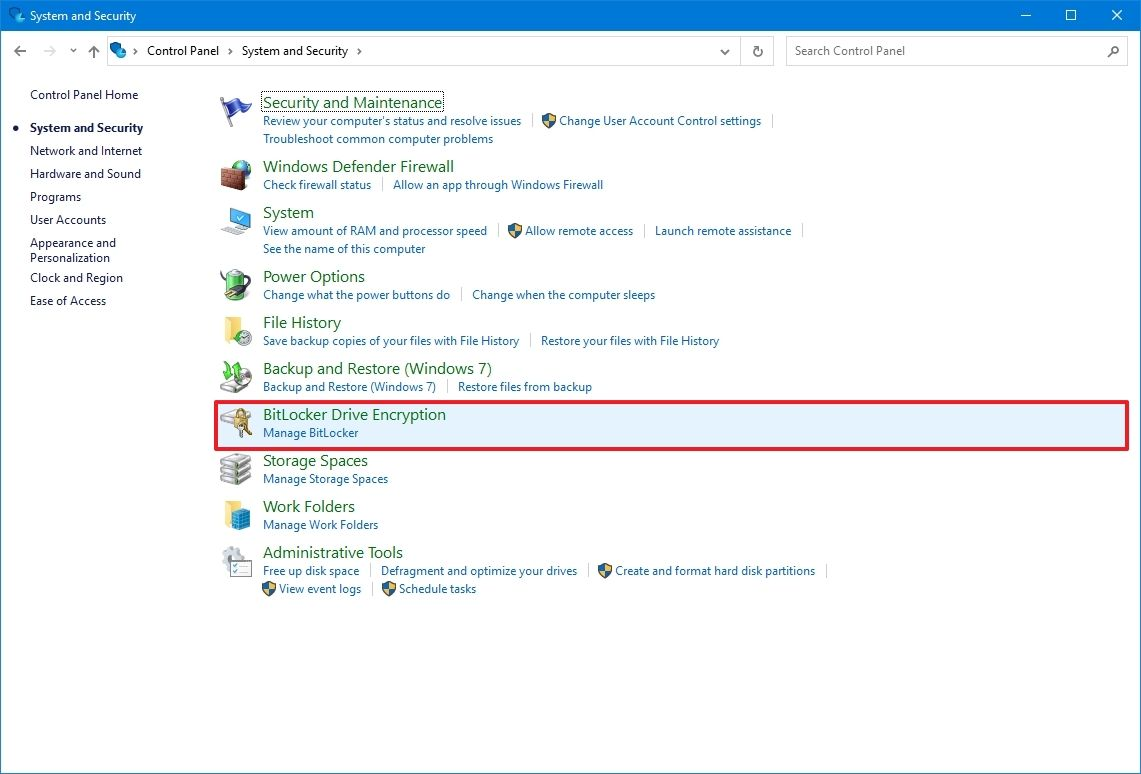Click Change User Account Control settings
Viewport: 1141px width, 774px height.
click(660, 121)
